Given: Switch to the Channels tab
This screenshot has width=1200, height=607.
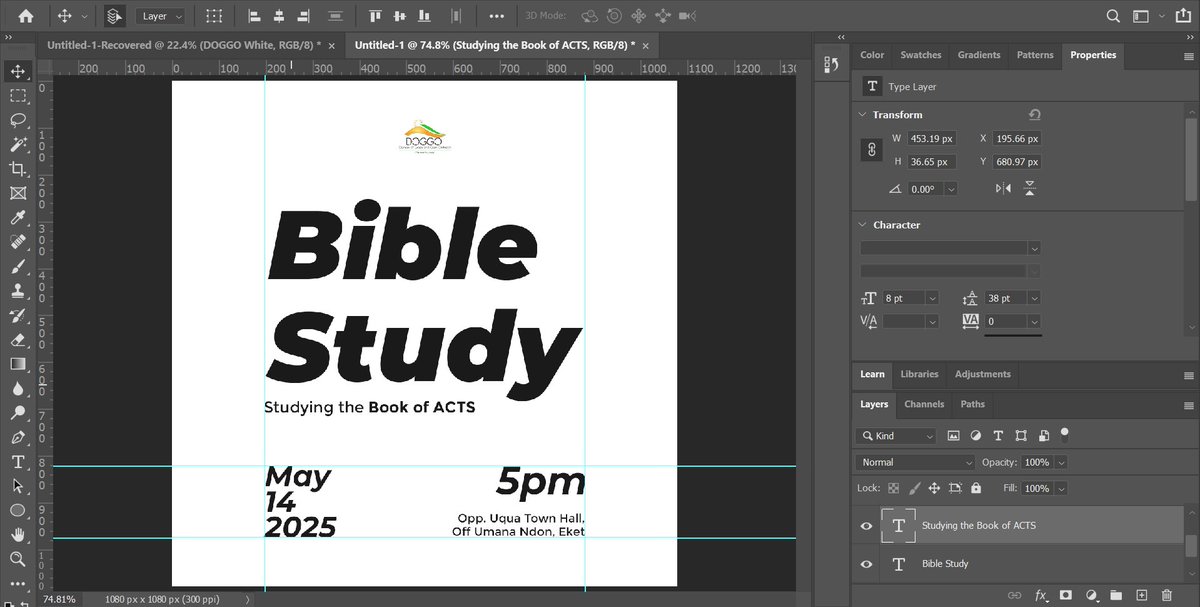Looking at the screenshot, I should (924, 404).
